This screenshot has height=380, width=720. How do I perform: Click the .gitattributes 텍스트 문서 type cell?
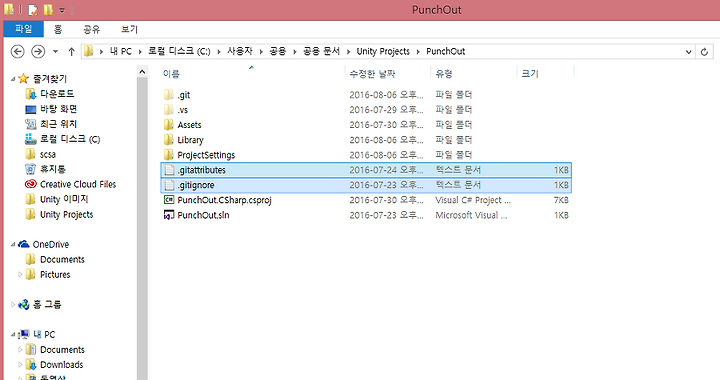tap(458, 170)
